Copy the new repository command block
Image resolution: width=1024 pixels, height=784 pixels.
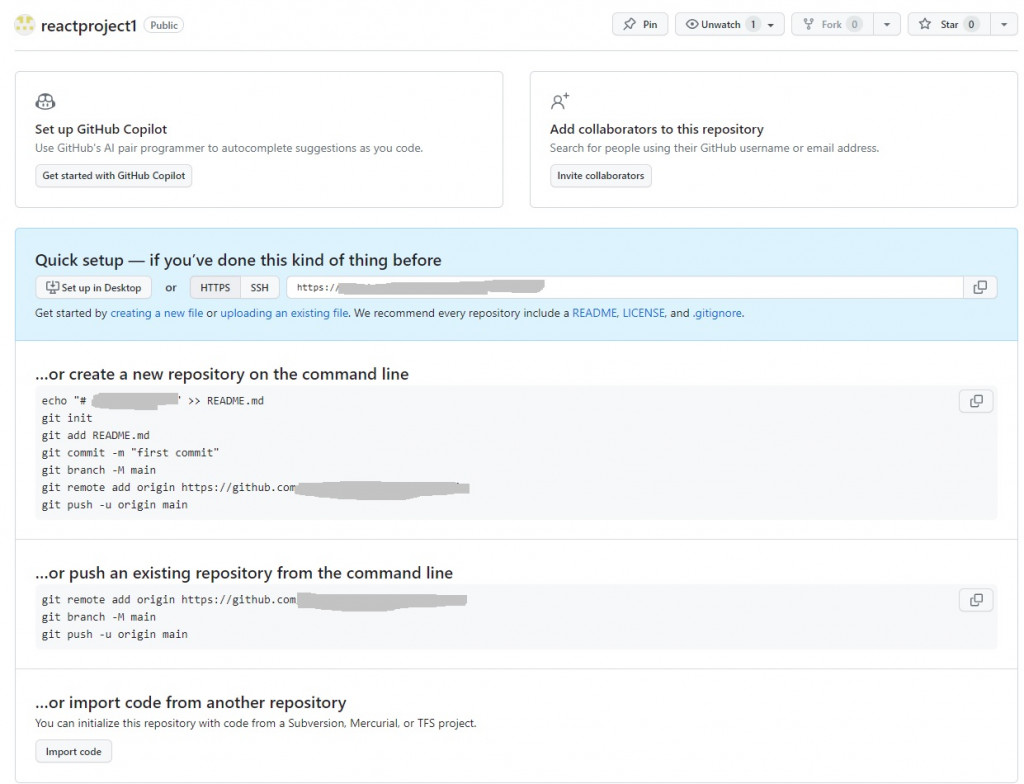click(x=976, y=401)
